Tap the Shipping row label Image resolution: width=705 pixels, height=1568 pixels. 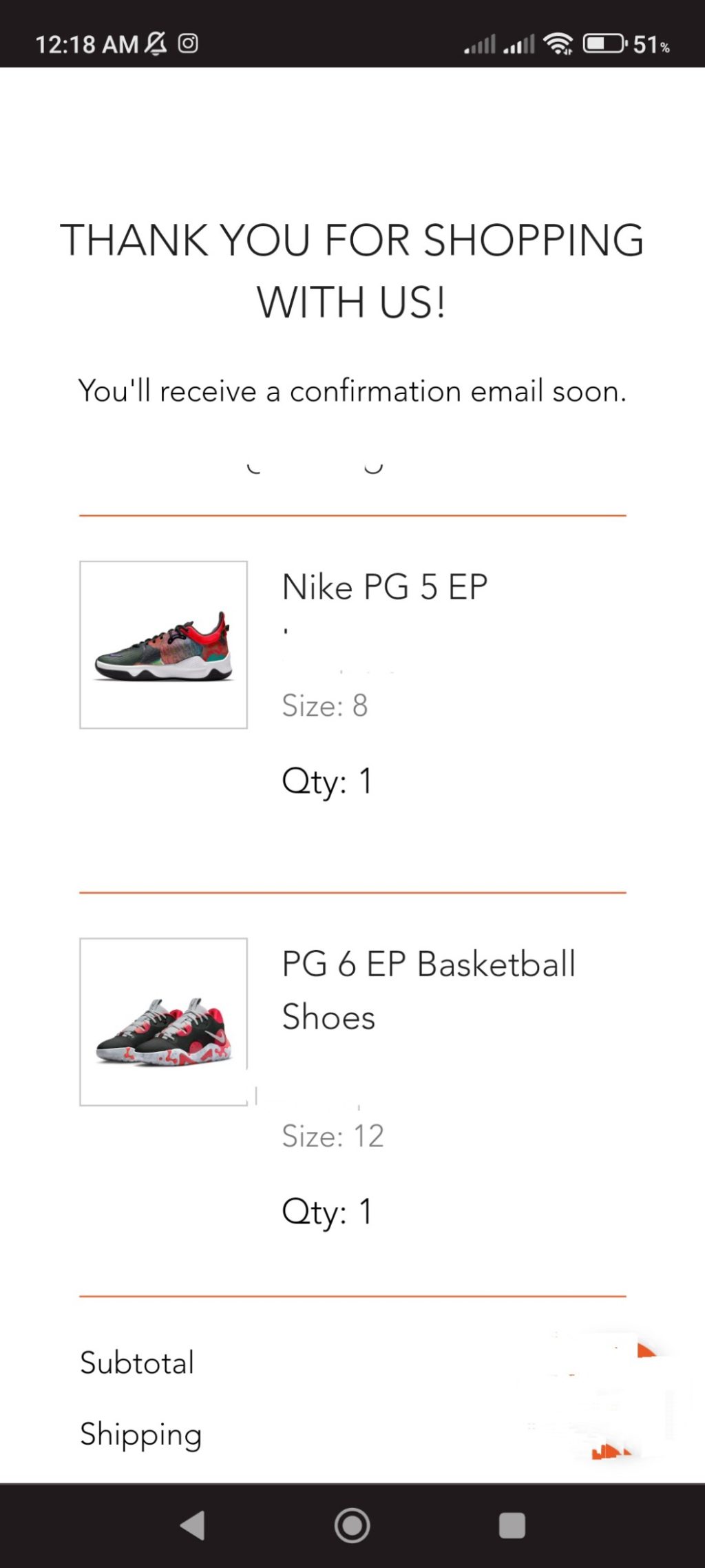pyautogui.click(x=141, y=1434)
